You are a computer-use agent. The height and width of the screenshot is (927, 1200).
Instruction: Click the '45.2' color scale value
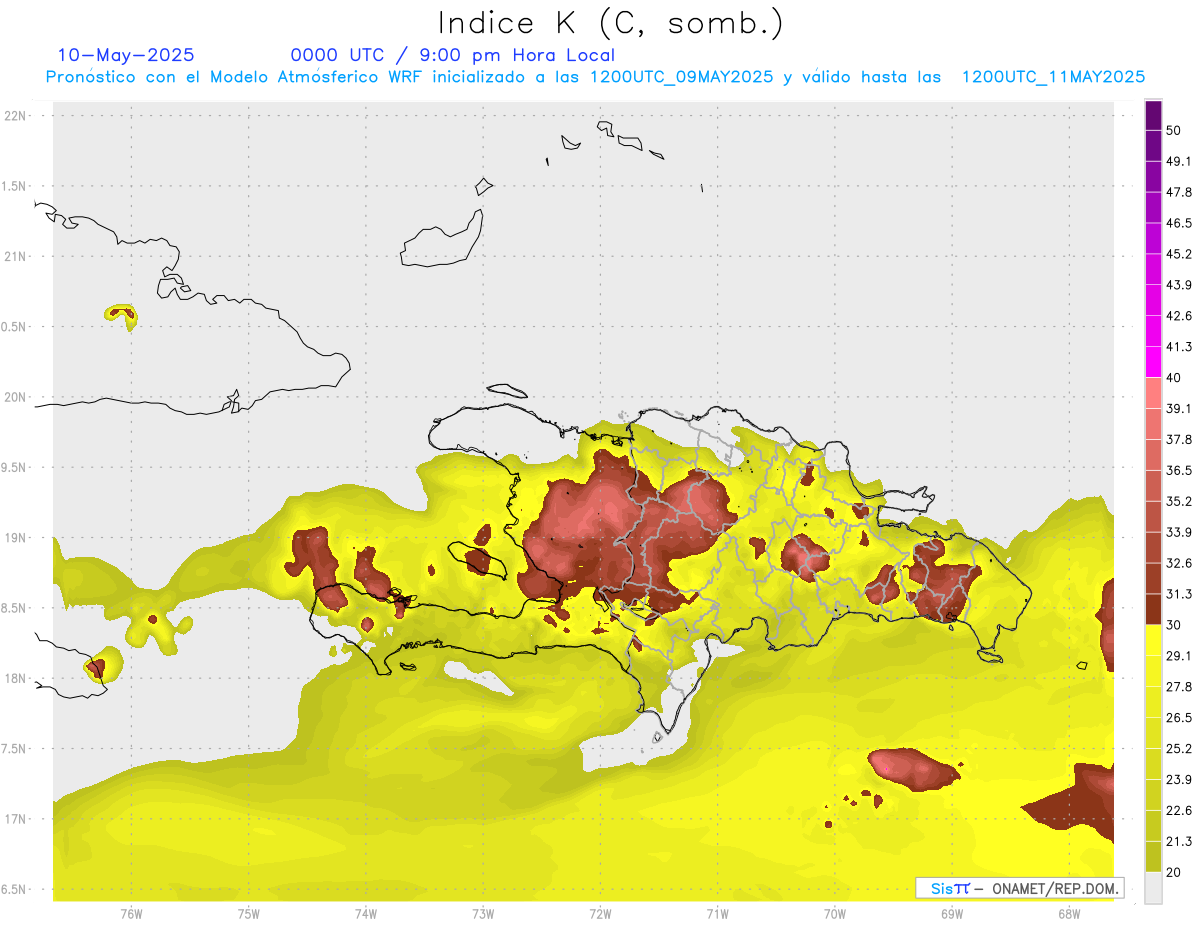pyautogui.click(x=1179, y=254)
